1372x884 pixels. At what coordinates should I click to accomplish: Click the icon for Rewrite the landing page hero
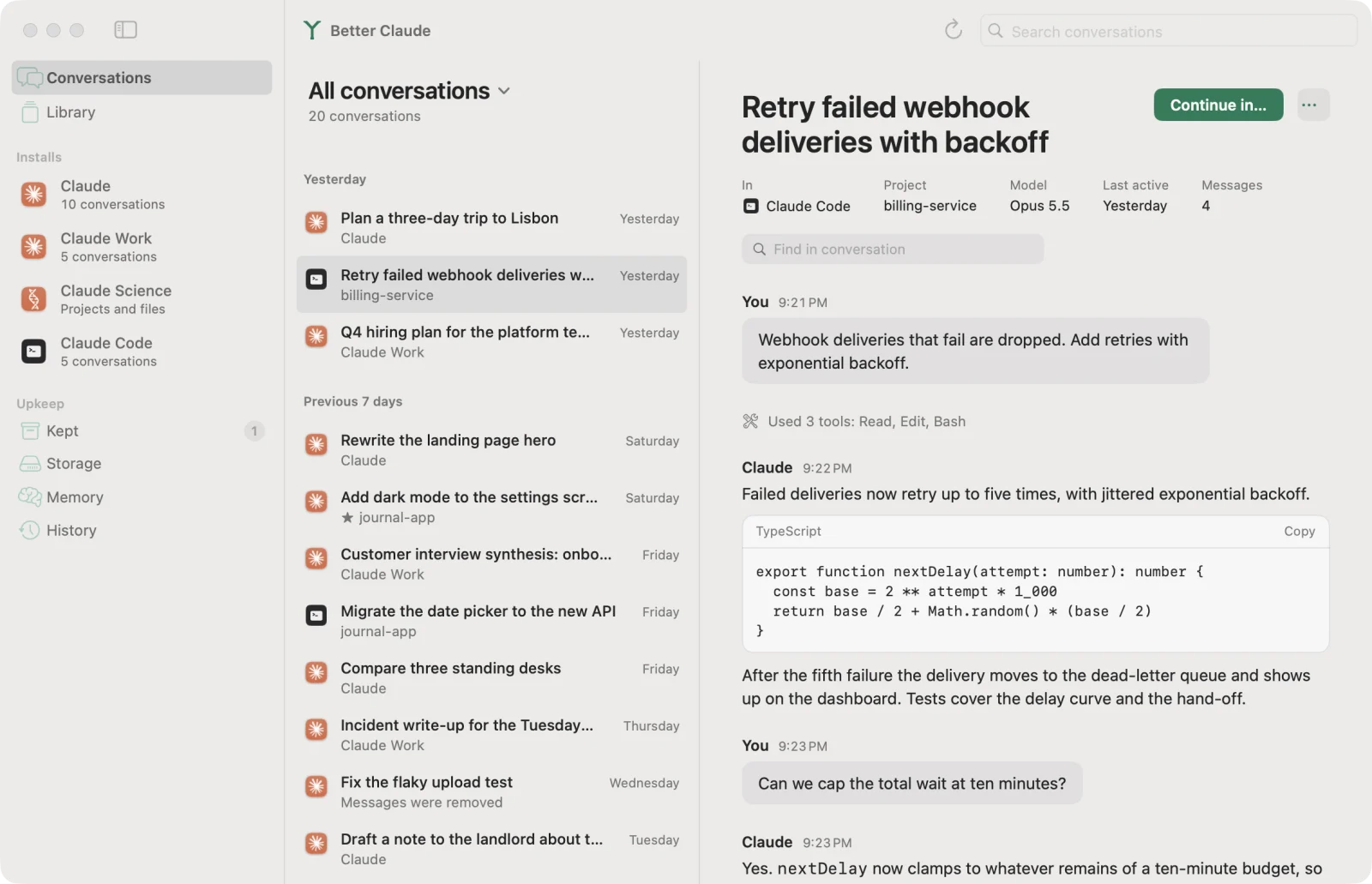click(316, 444)
